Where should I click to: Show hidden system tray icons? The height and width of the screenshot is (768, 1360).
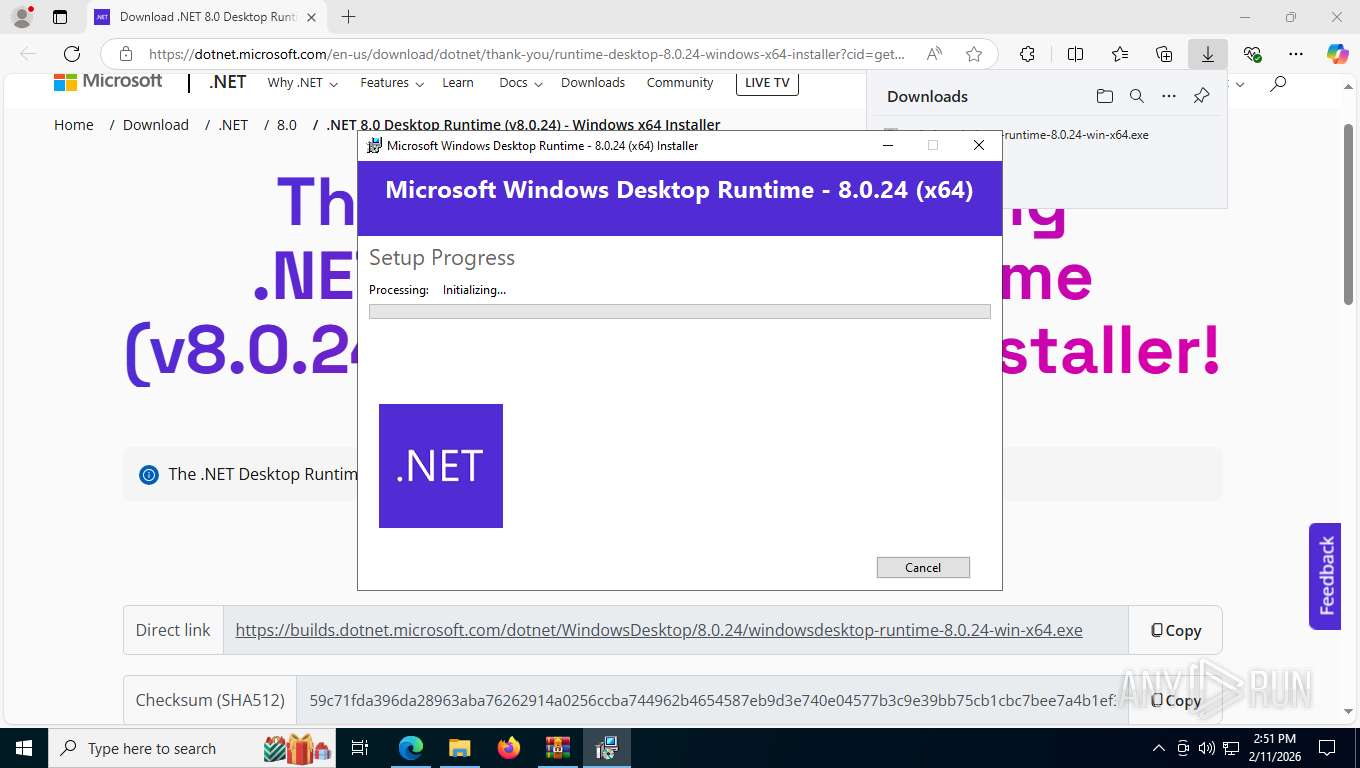[1159, 748]
